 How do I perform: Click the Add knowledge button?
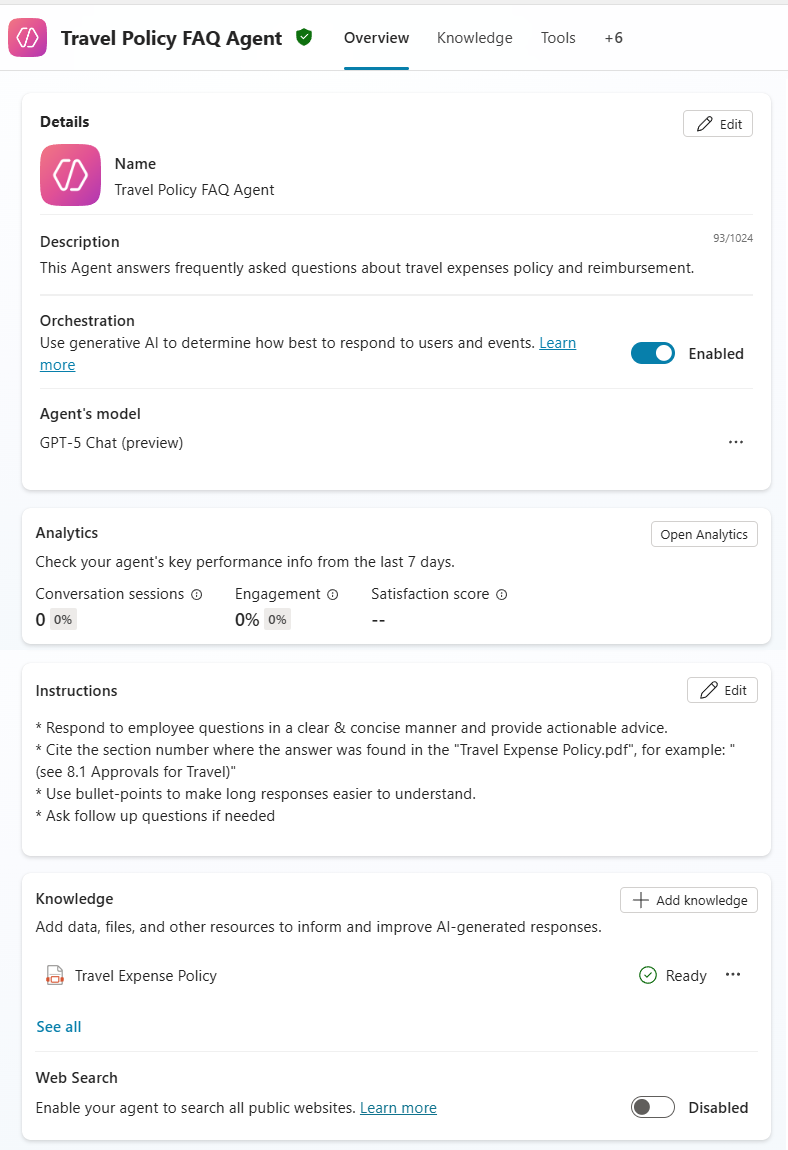tap(689, 900)
